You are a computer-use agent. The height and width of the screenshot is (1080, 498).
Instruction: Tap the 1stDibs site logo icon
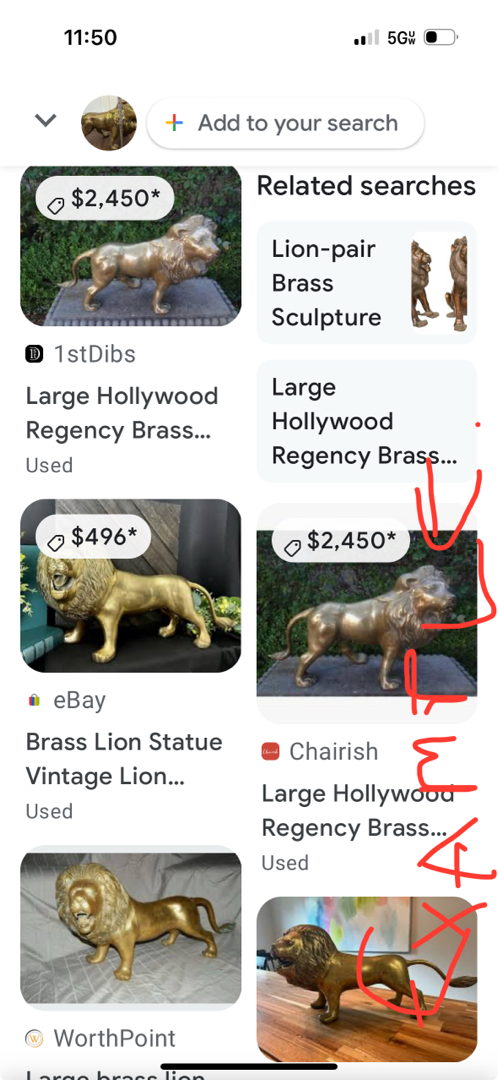coord(34,355)
